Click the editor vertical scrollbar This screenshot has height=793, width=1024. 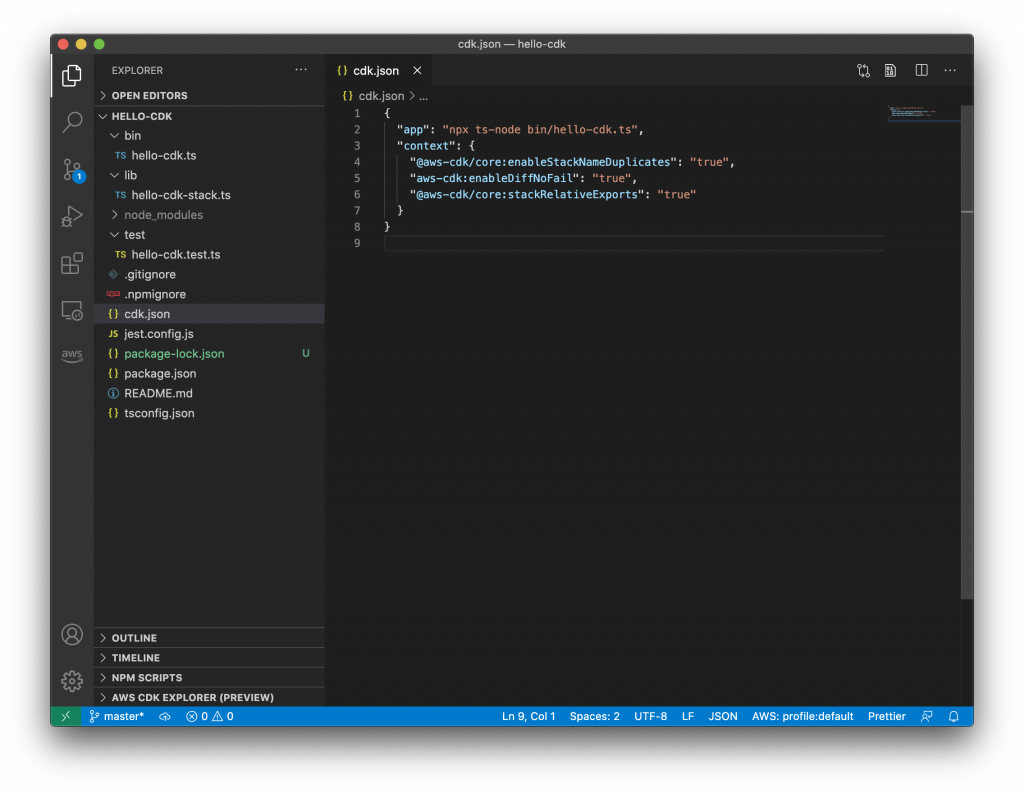(967, 351)
